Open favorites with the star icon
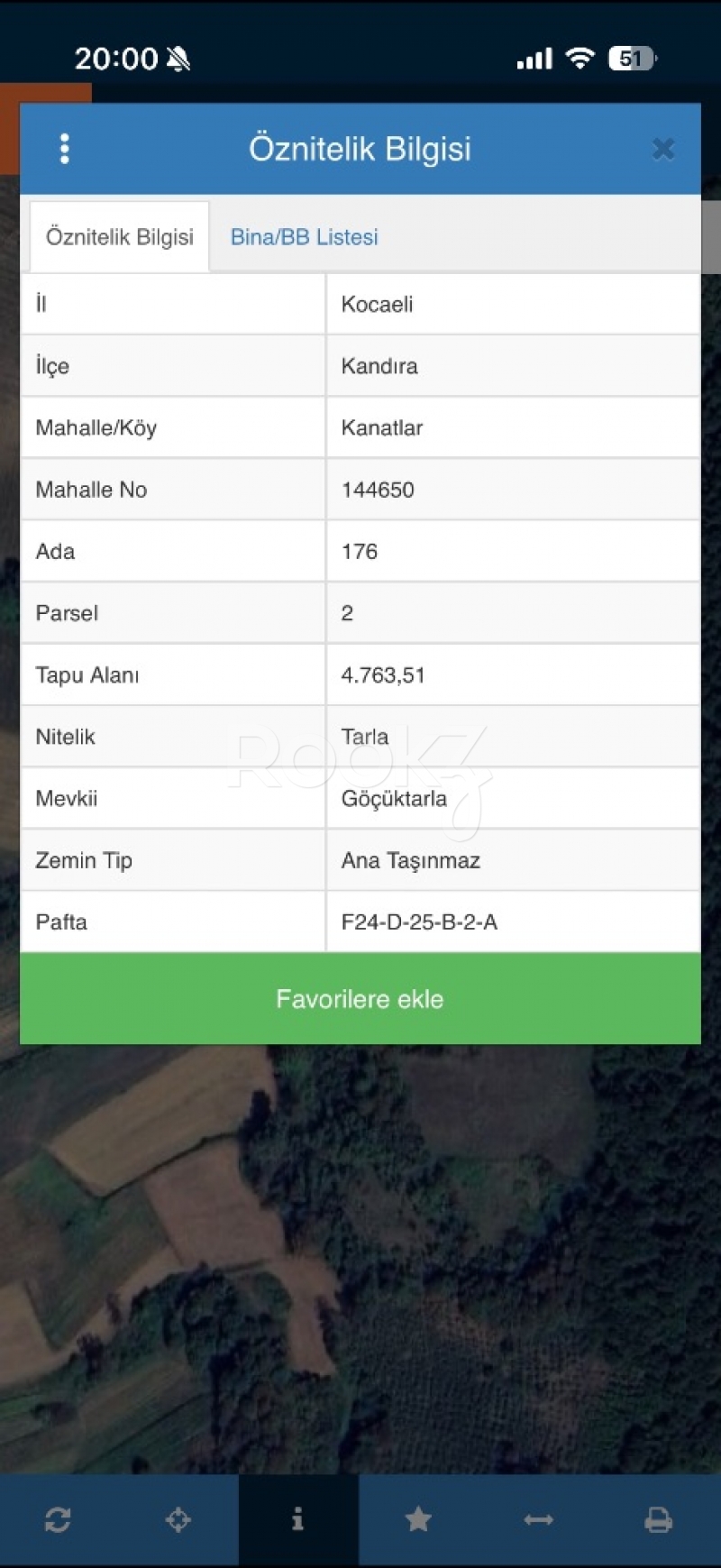The height and width of the screenshot is (1568, 721). 418,1519
